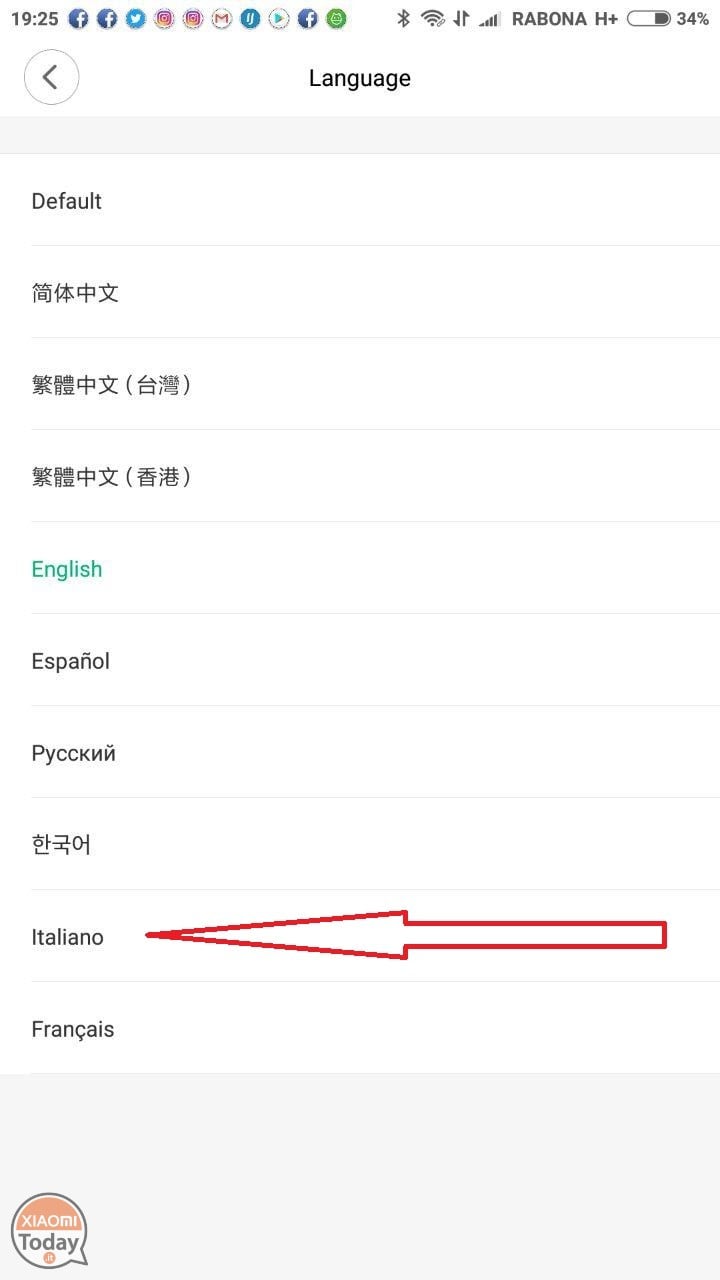Viewport: 720px width, 1280px height.
Task: Choose 繁體中文 (台灣) from the list
Action: [360, 384]
